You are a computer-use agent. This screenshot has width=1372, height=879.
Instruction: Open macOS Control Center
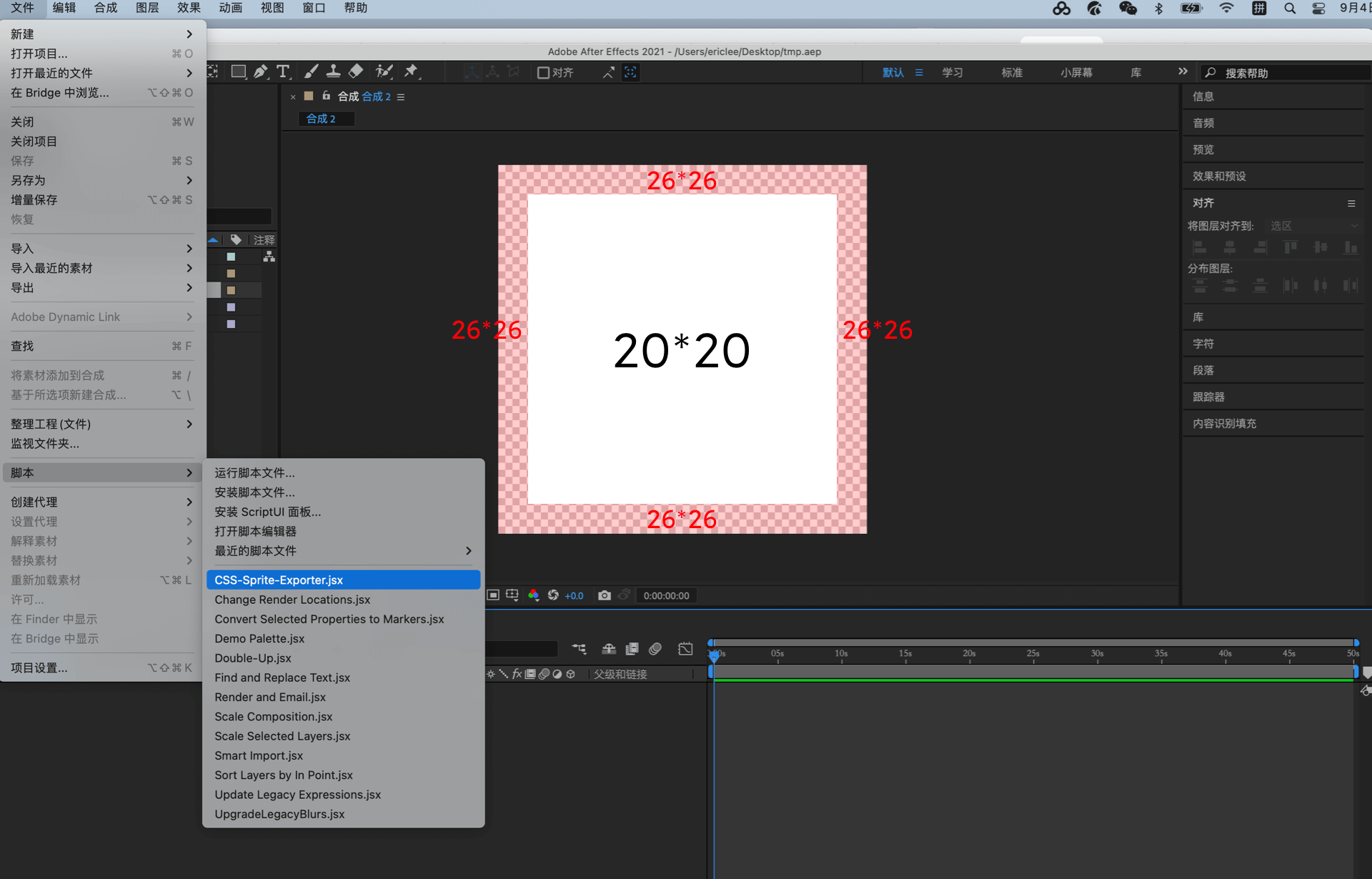1318,9
